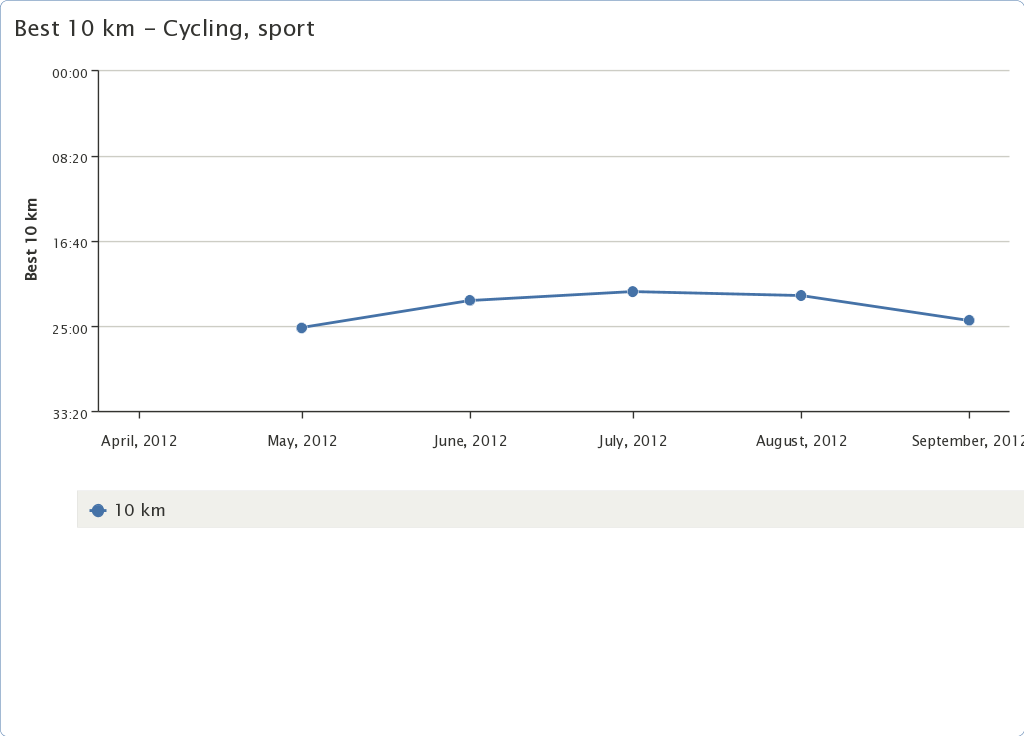Select the August, 2012 x-axis label
1024x736 pixels.
click(x=801, y=441)
